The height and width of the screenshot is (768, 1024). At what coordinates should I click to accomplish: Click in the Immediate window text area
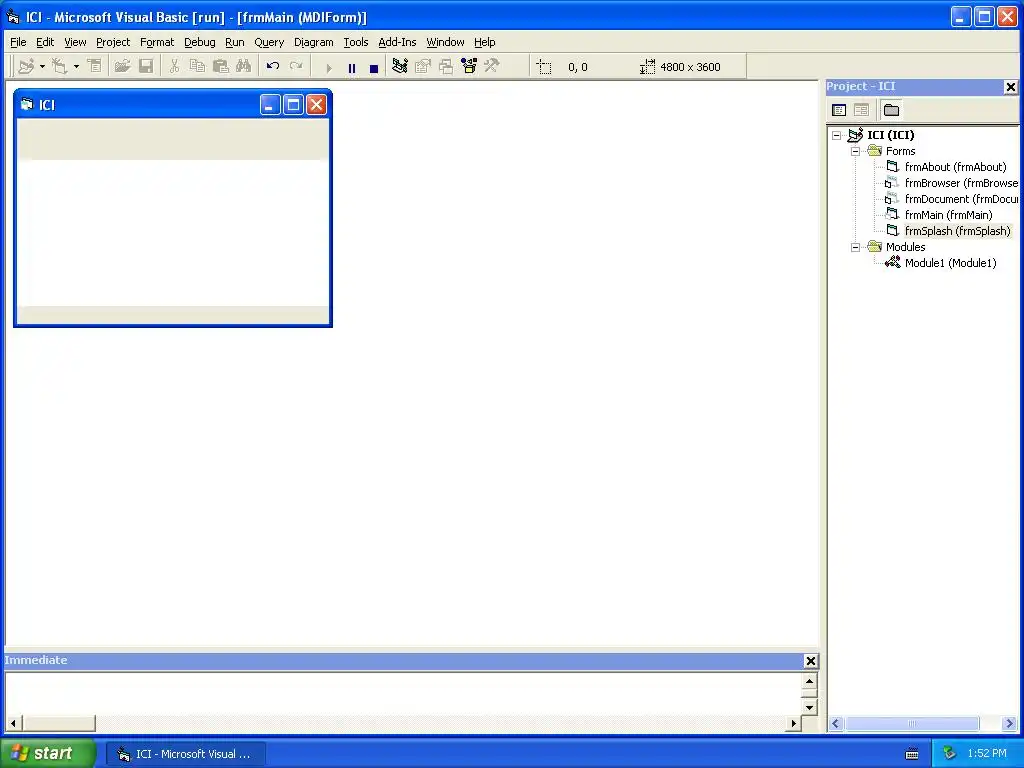(x=403, y=694)
